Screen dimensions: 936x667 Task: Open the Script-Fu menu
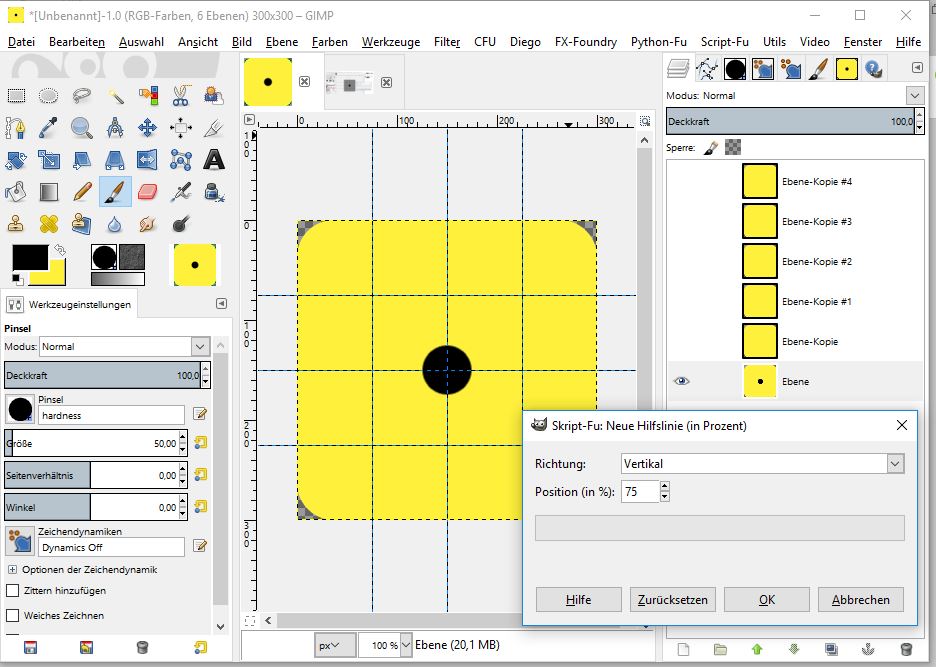coord(724,42)
